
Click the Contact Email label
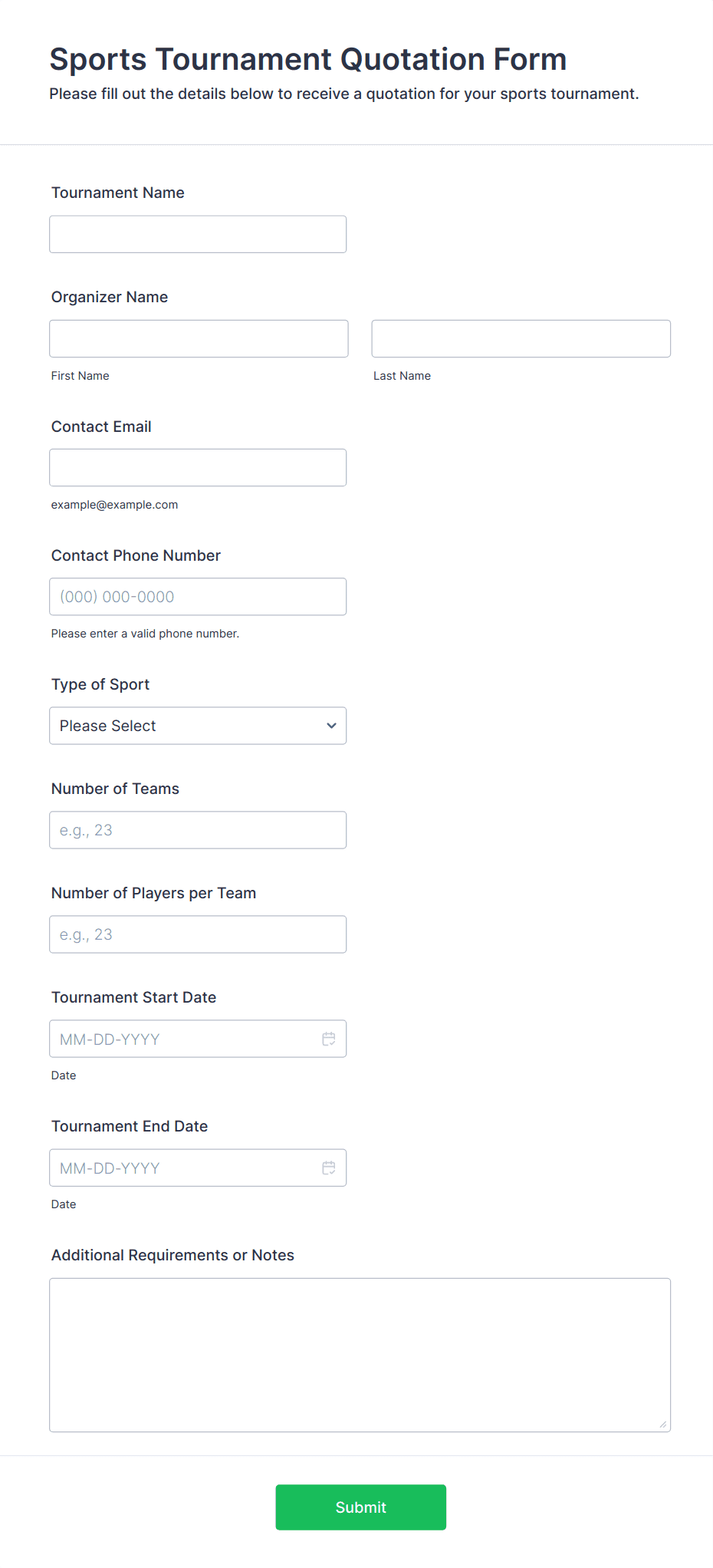(x=101, y=427)
